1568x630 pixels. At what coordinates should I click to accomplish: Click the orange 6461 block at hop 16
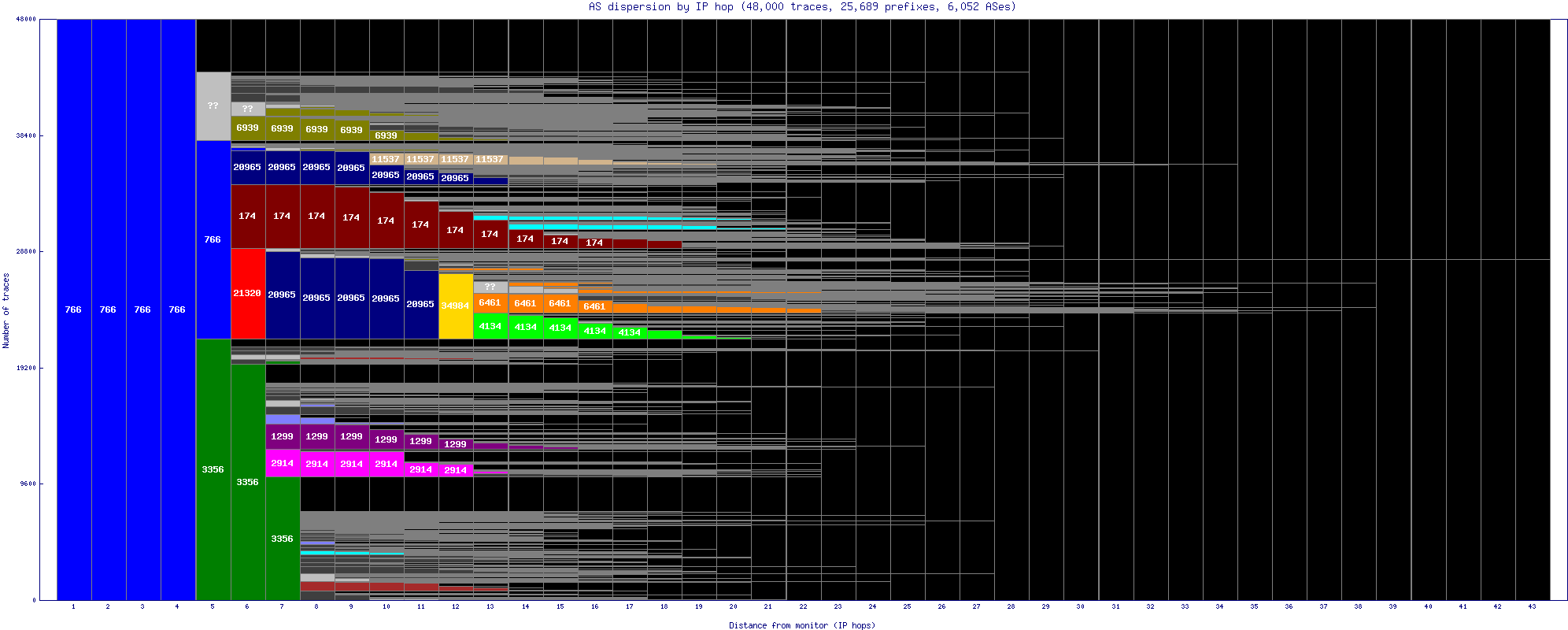tap(594, 306)
